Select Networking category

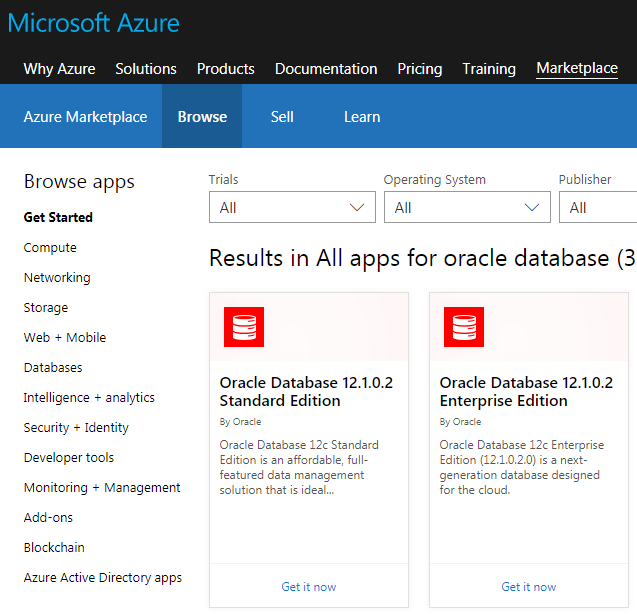pyautogui.click(x=57, y=278)
